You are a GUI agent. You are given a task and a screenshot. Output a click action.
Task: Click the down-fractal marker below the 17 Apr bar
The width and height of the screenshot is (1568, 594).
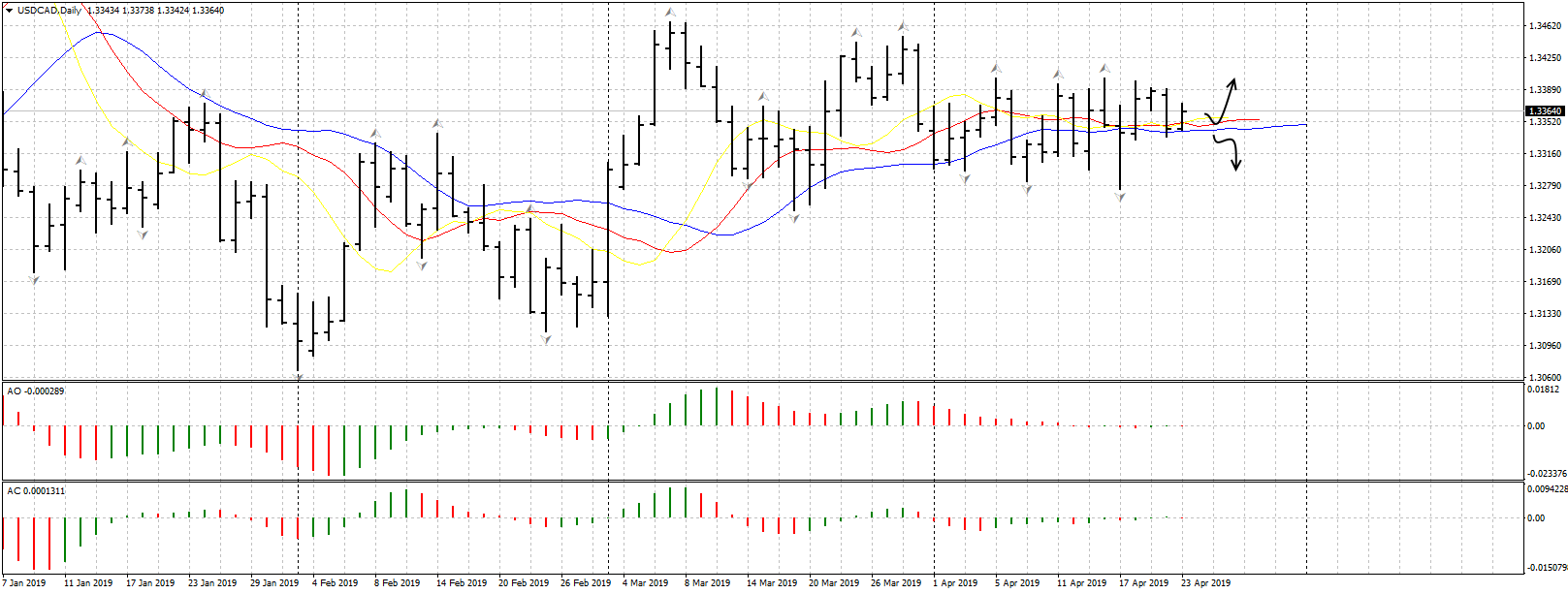click(x=1120, y=197)
